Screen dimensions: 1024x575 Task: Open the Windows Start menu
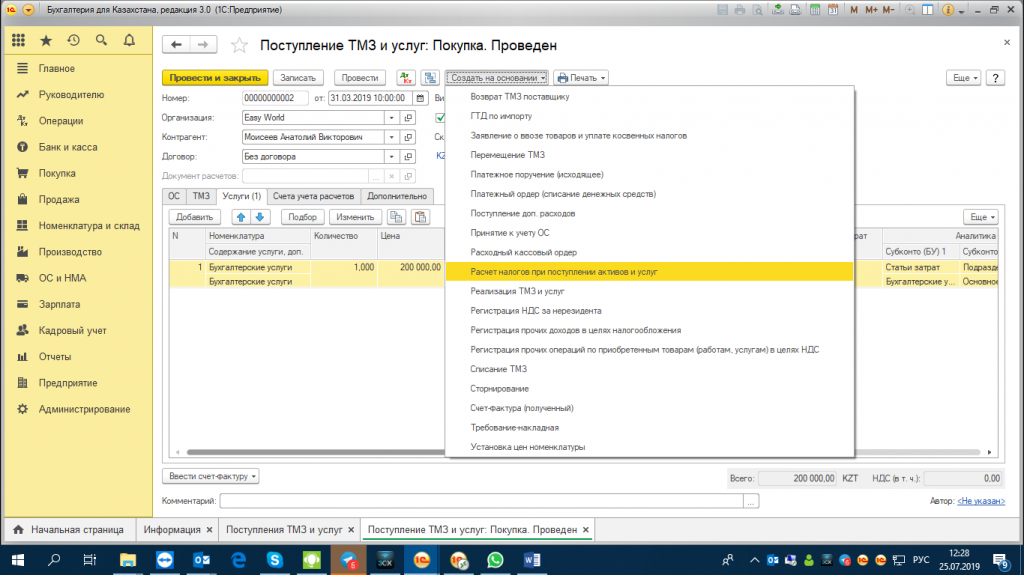[x=18, y=560]
